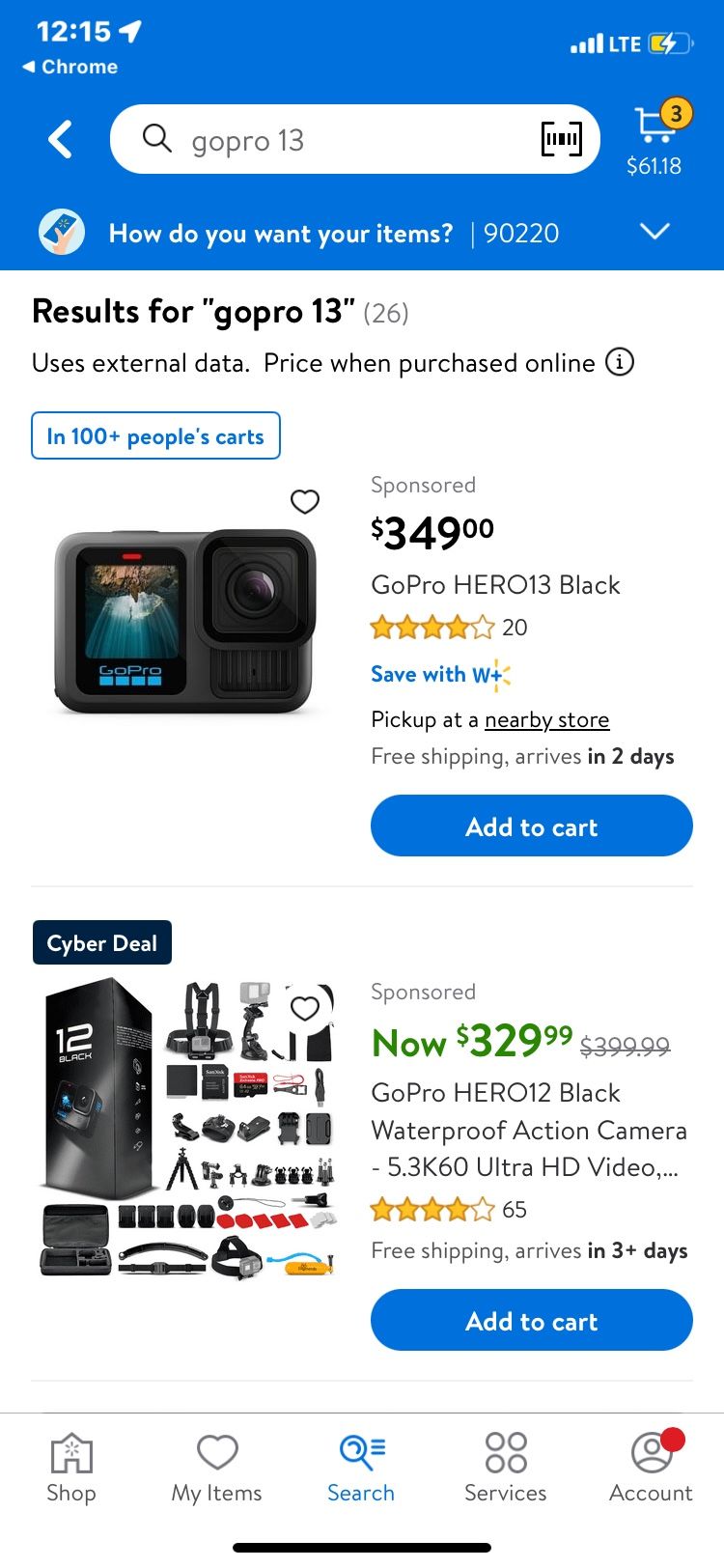Viewport: 724px width, 1568px height.
Task: Favorite the GoPro HERO13 Black camera
Action: click(x=305, y=502)
